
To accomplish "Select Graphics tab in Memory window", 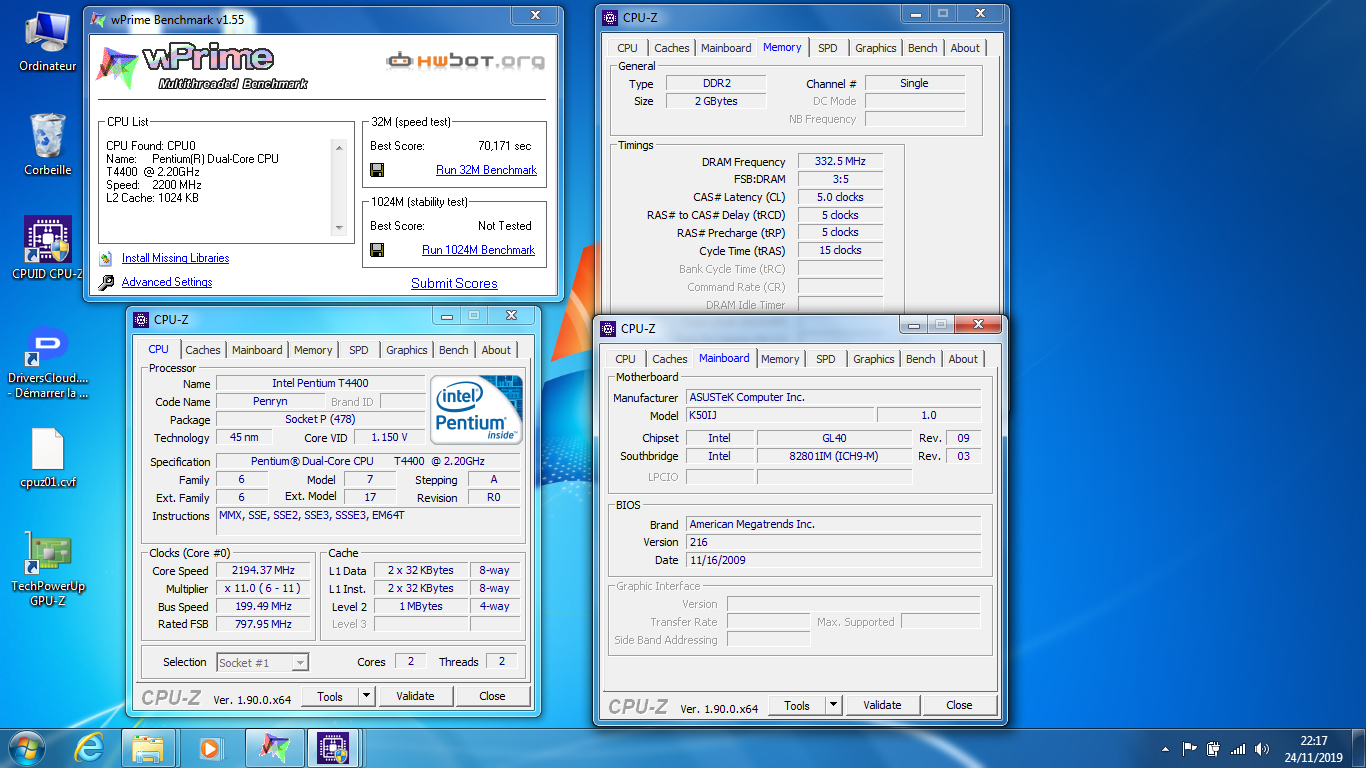I will [x=876, y=48].
